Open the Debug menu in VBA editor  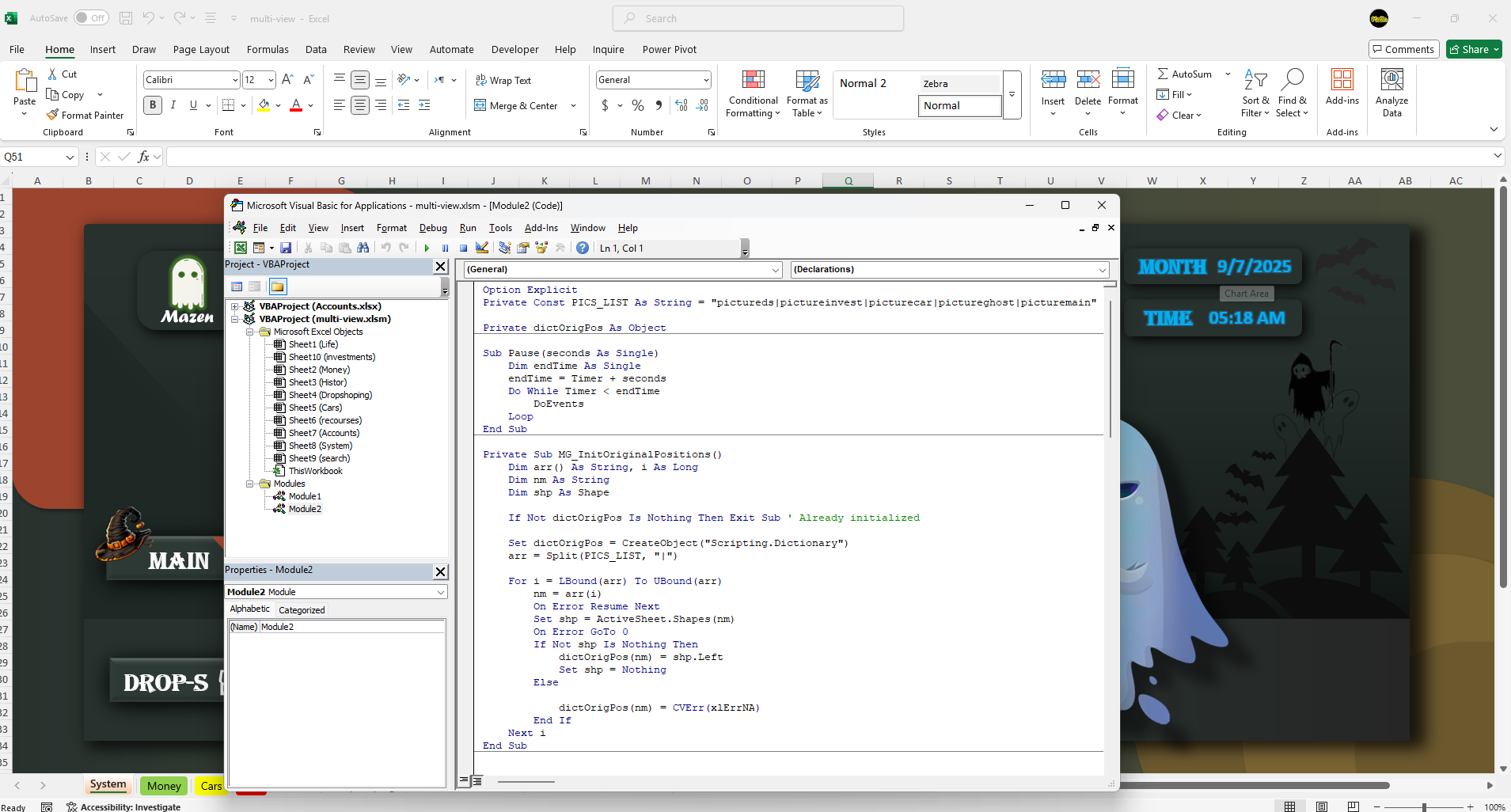(433, 228)
